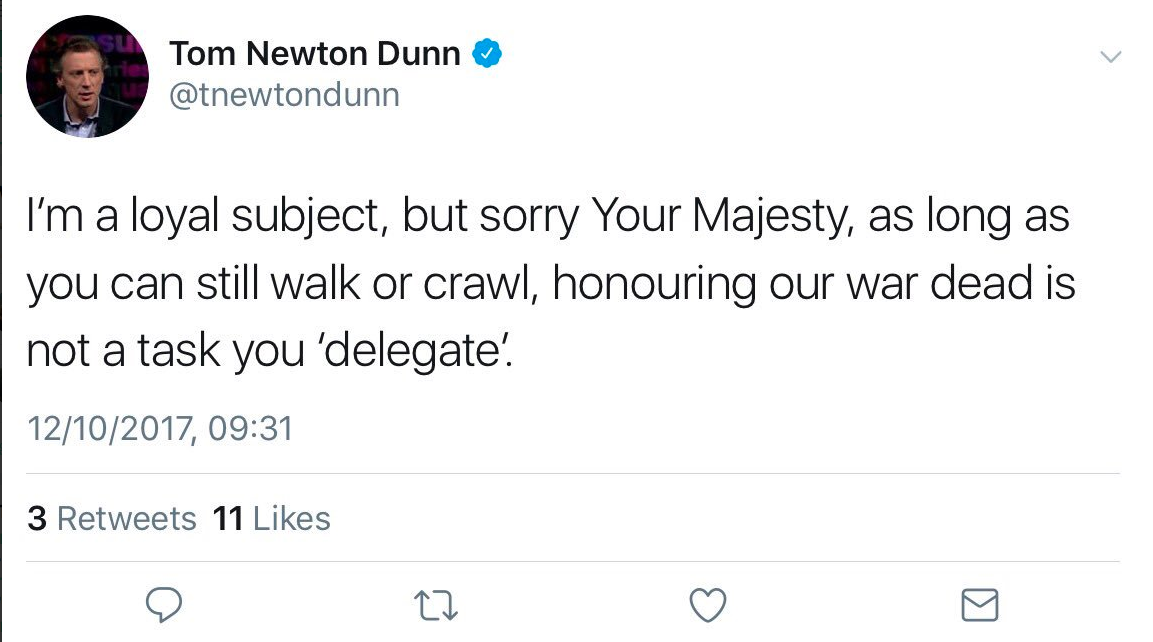This screenshot has height=642, width=1153.
Task: Click the 09:31 time next to the date
Action: (x=251, y=428)
